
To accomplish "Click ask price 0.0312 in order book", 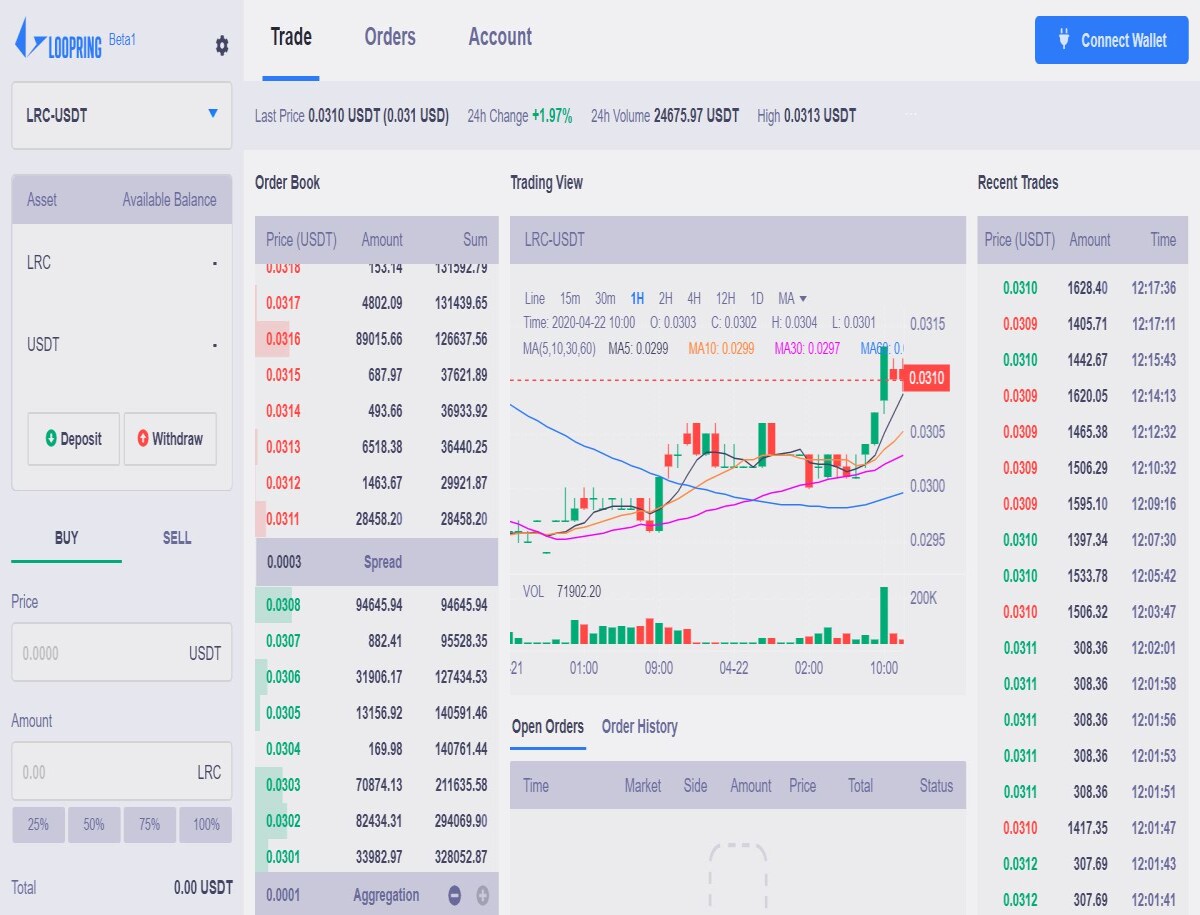I will click(283, 483).
